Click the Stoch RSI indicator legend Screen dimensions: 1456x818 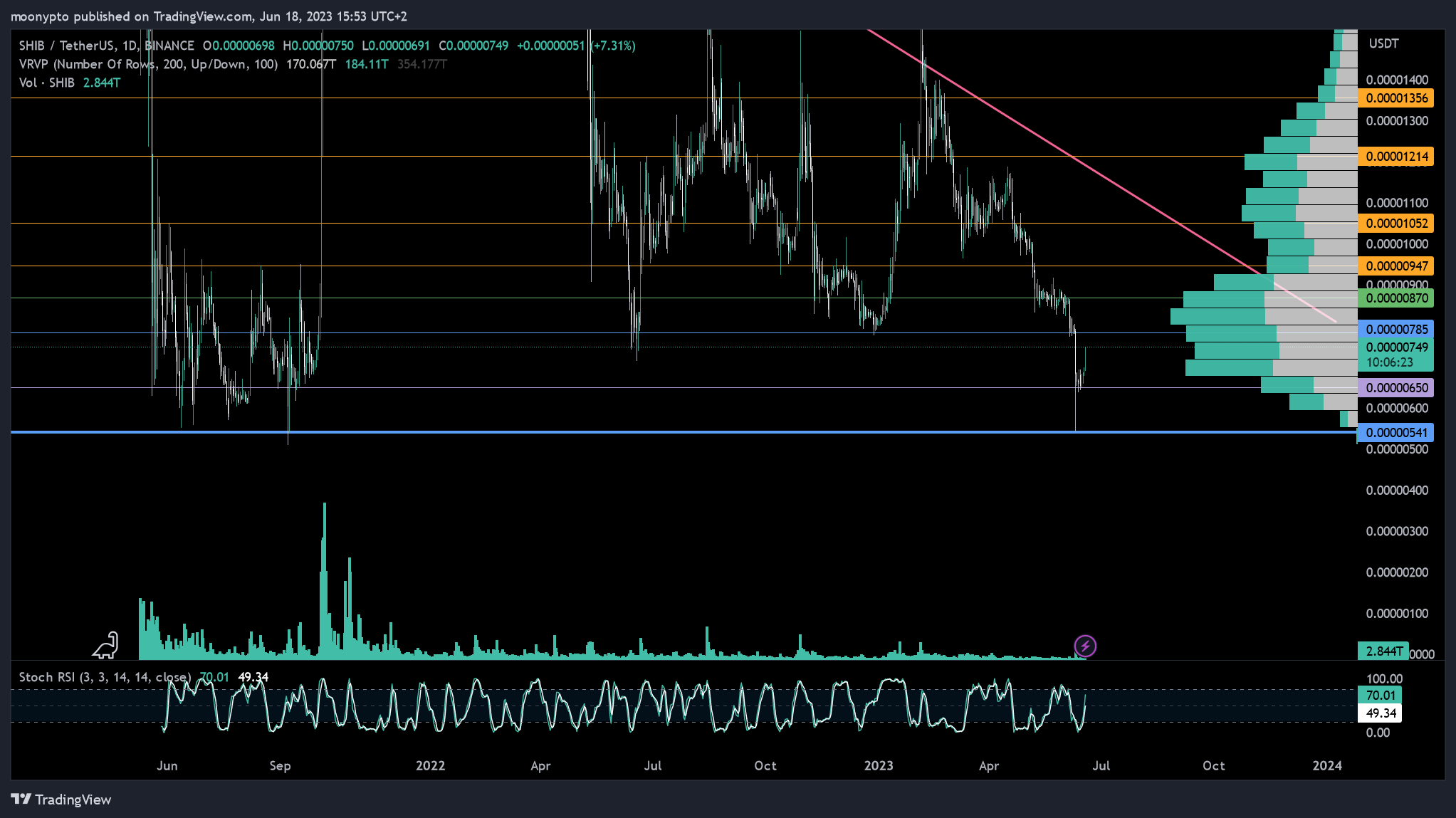[105, 677]
